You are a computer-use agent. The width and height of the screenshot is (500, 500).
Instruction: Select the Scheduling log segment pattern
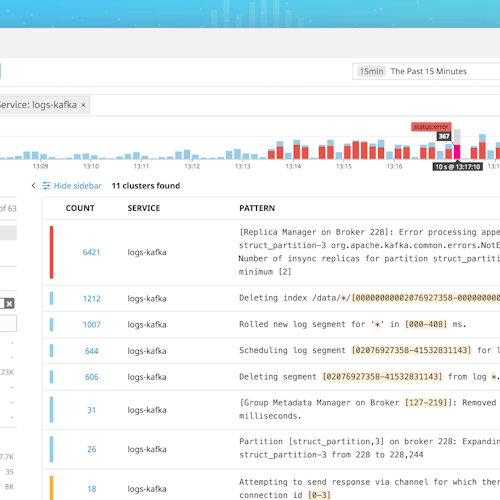(369, 350)
